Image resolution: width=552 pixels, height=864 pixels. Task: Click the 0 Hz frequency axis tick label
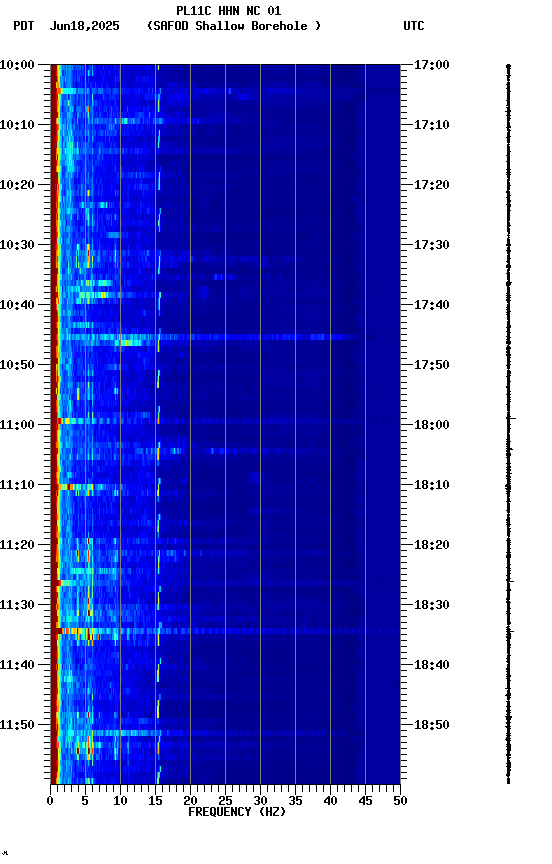pyautogui.click(x=50, y=801)
